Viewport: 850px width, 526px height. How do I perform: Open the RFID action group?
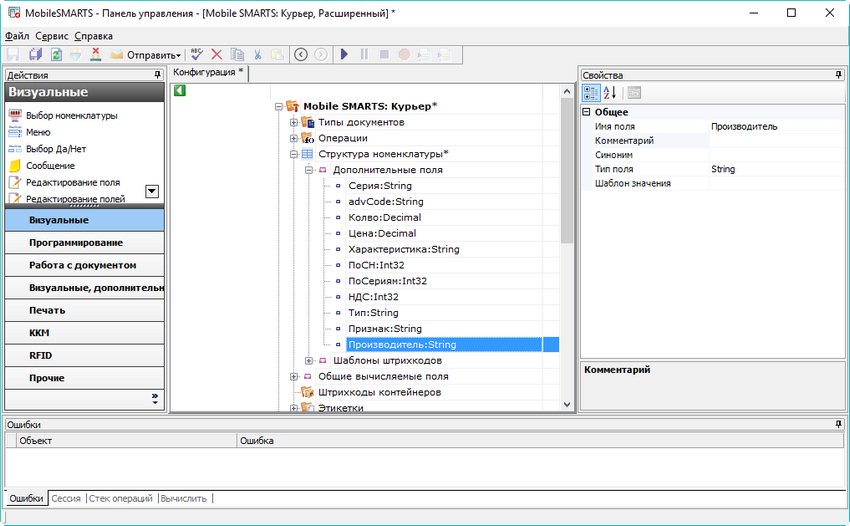85,355
